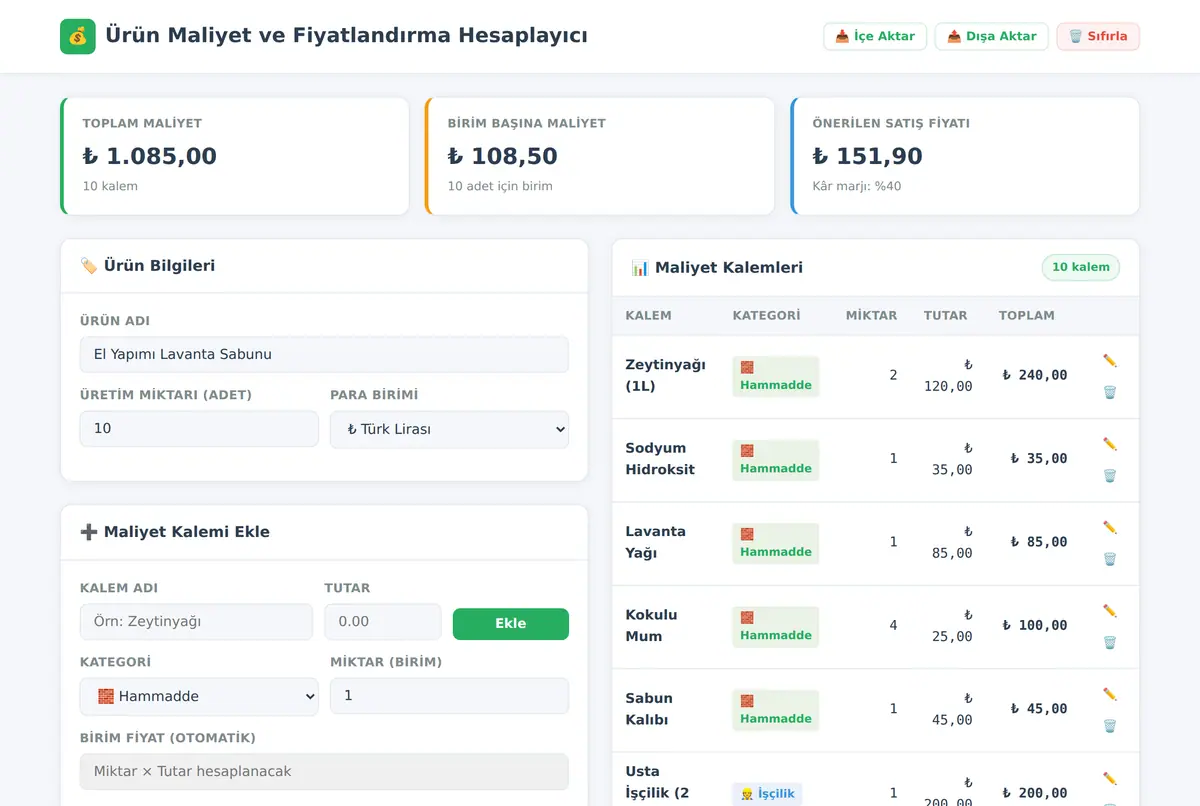1200x806 pixels.
Task: Click the Sodyum Hidroksit item name
Action: tap(660, 458)
